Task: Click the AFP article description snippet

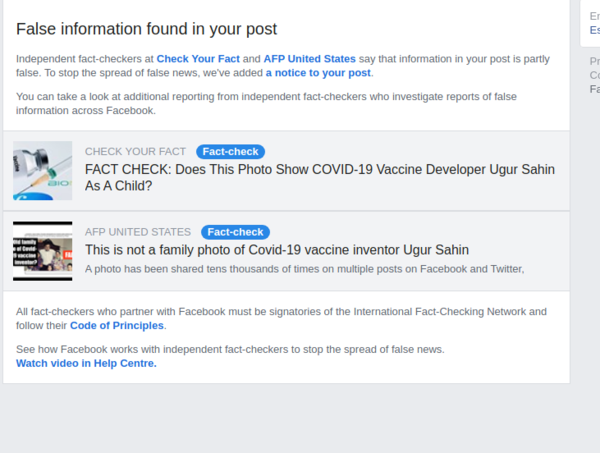Action: [304, 268]
